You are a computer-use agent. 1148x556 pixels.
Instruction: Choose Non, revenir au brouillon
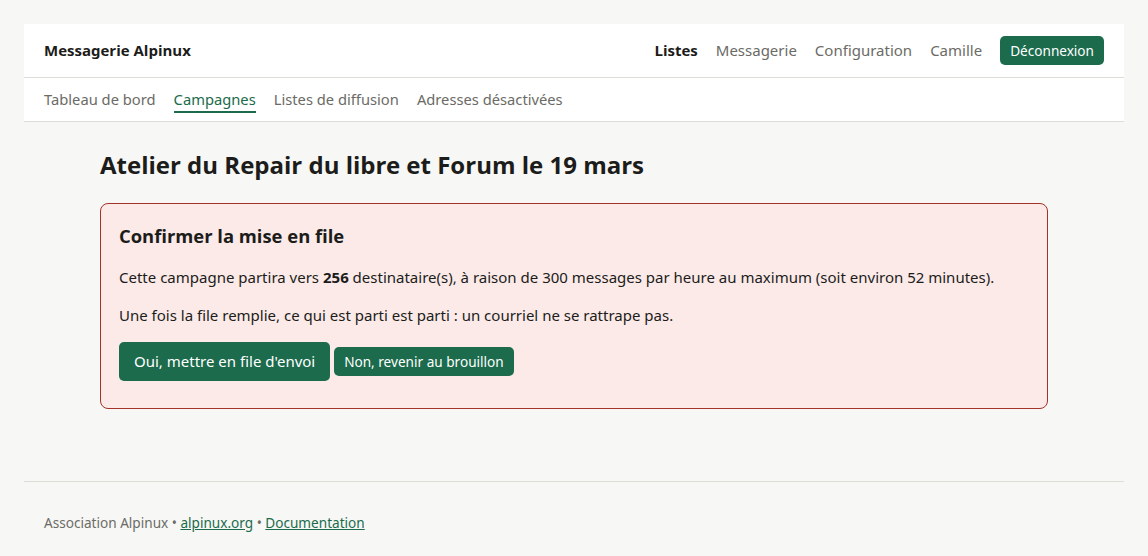point(424,362)
